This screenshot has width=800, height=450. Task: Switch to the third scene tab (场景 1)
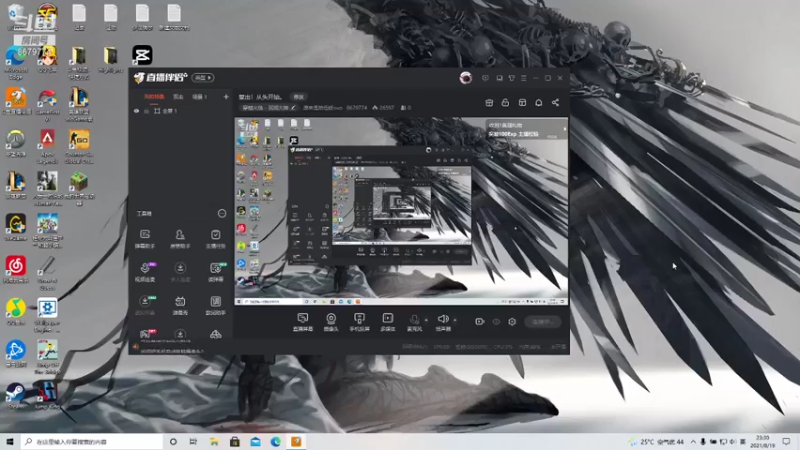199,97
